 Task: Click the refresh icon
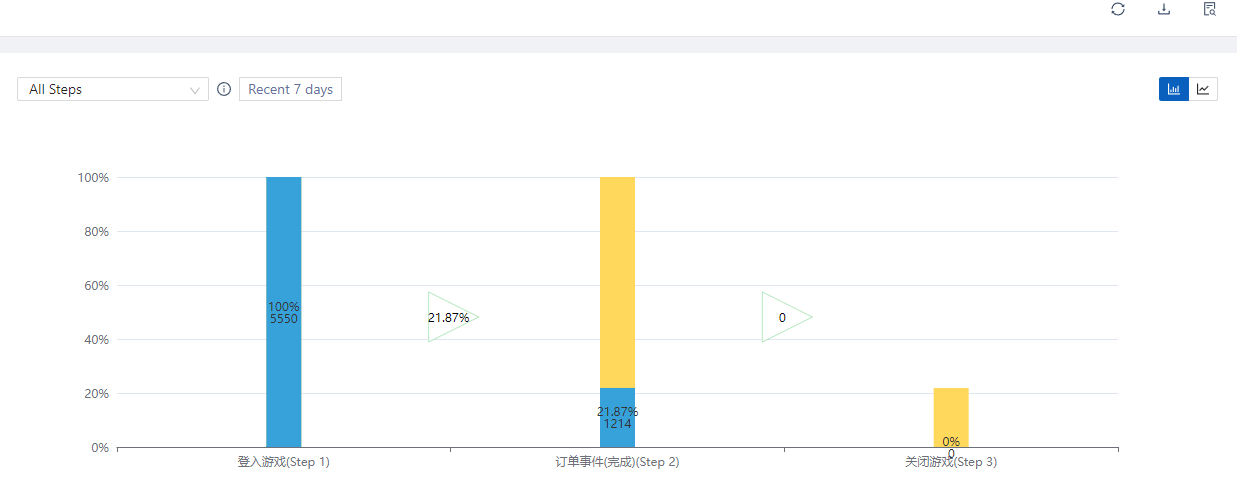pyautogui.click(x=1118, y=9)
